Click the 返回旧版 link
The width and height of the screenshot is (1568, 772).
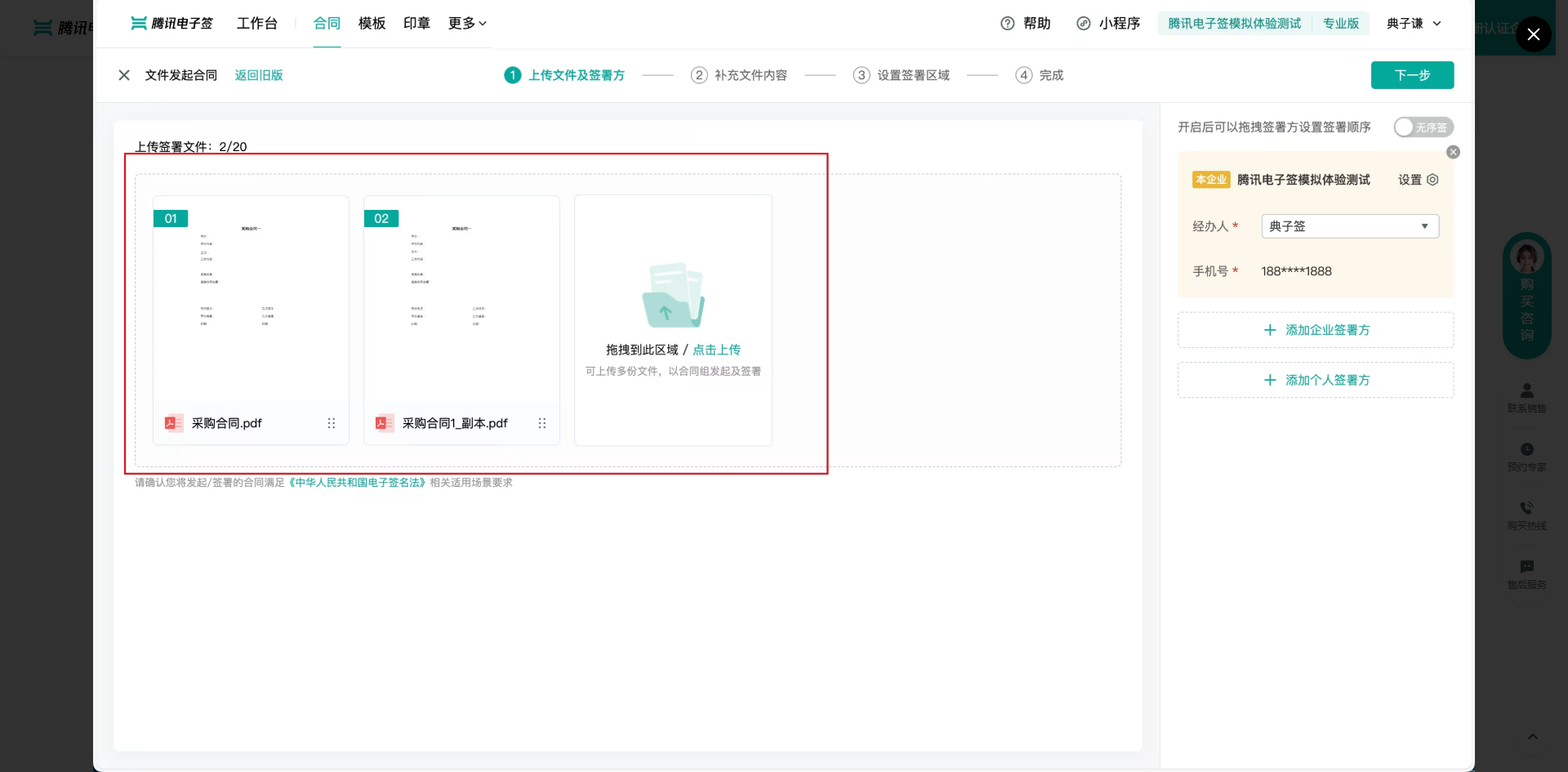[259, 75]
